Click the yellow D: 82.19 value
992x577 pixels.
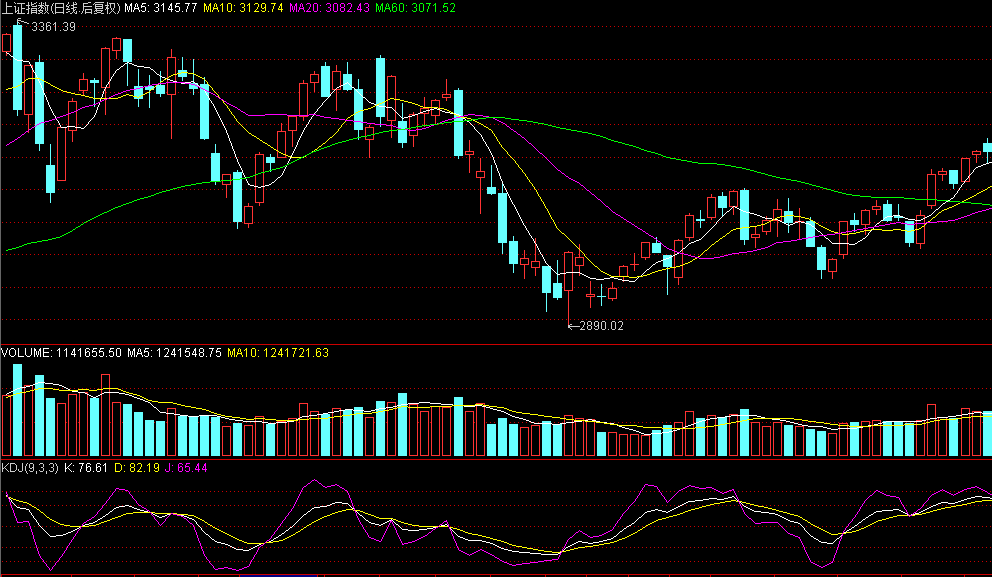point(137,468)
